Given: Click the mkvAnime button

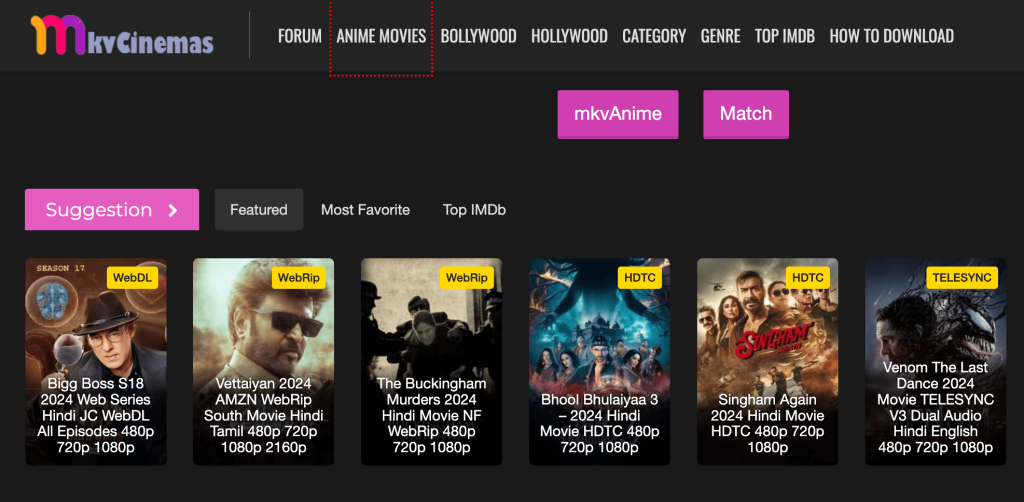Looking at the screenshot, I should (x=618, y=114).
